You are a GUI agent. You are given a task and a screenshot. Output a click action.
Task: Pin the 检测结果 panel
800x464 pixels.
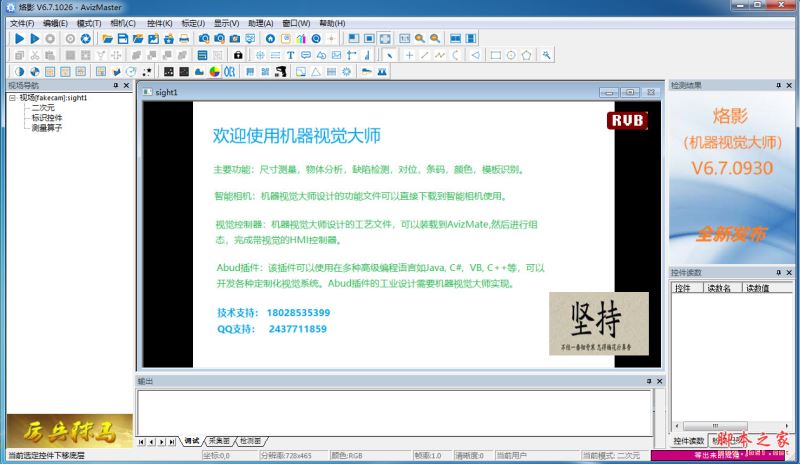click(x=779, y=85)
